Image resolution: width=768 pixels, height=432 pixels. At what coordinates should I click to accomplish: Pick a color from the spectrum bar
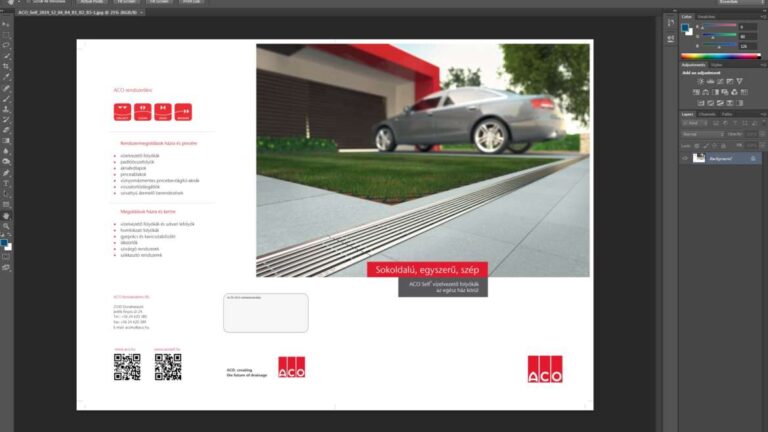click(x=720, y=56)
